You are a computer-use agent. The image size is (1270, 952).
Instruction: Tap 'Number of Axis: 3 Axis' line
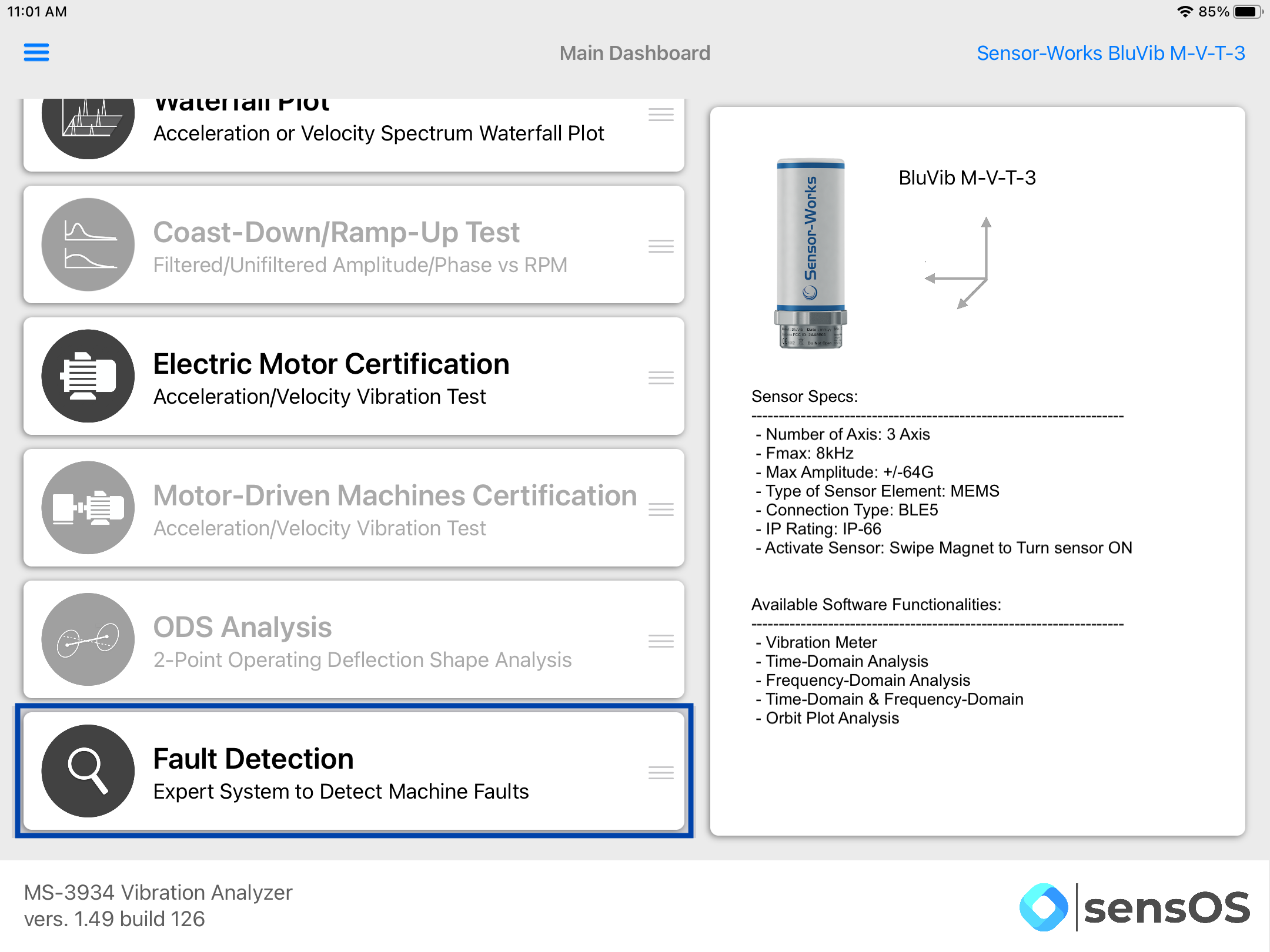pos(843,434)
